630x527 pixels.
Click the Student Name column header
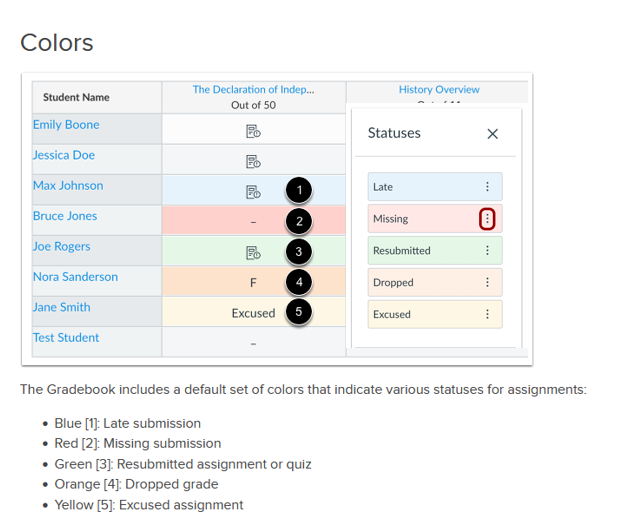(76, 98)
